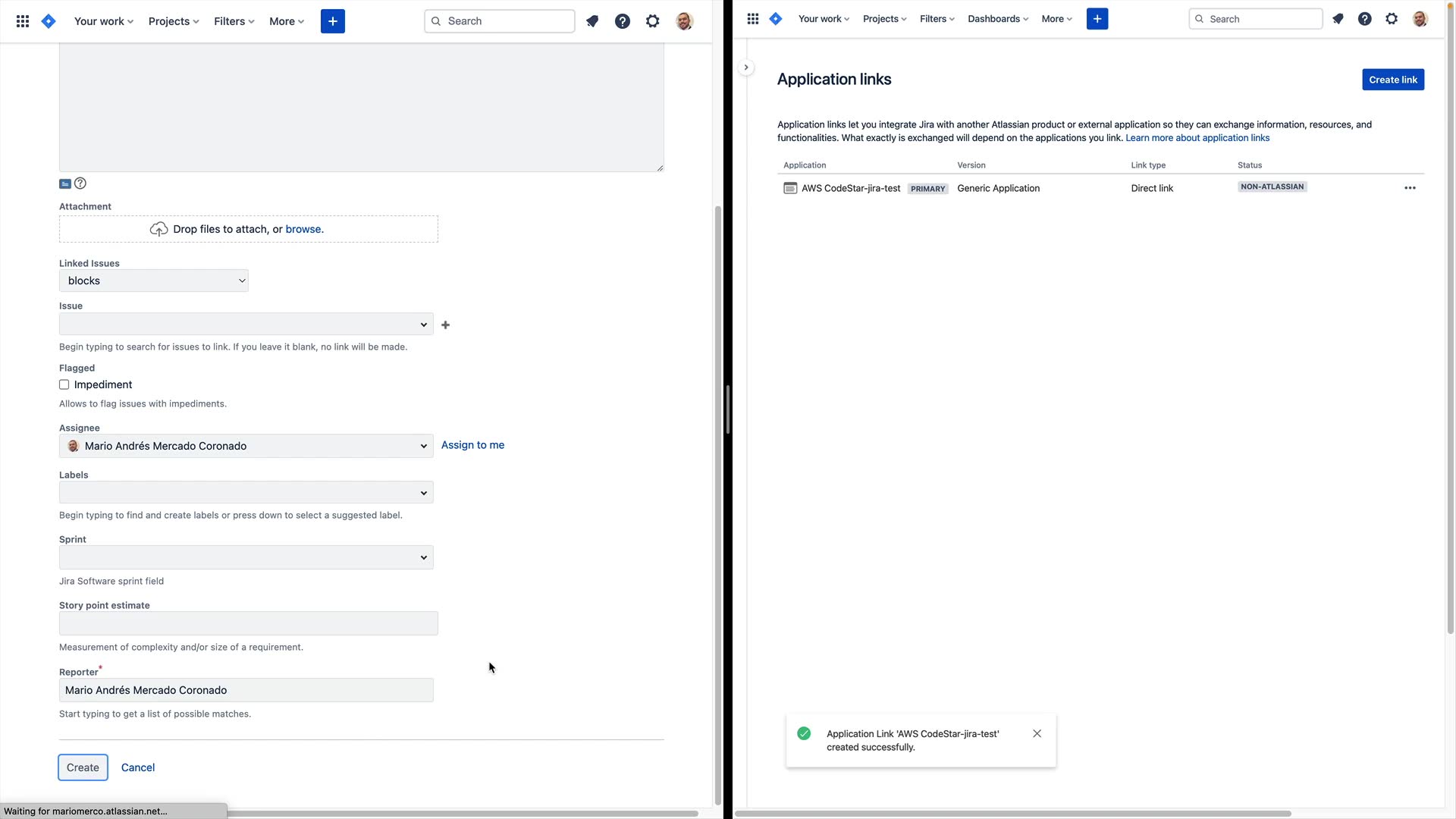Open actions menu for AWS CodeStar-jira-test
Screen dimensions: 1456x819
pos(1410,188)
